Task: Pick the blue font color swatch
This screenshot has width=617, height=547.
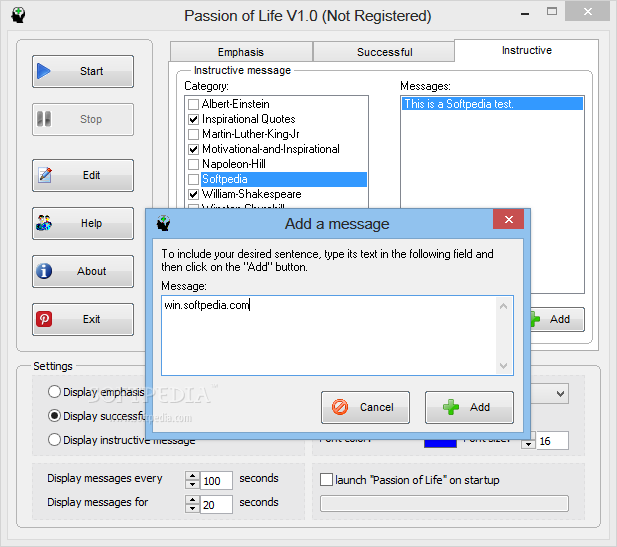Action: tap(440, 444)
